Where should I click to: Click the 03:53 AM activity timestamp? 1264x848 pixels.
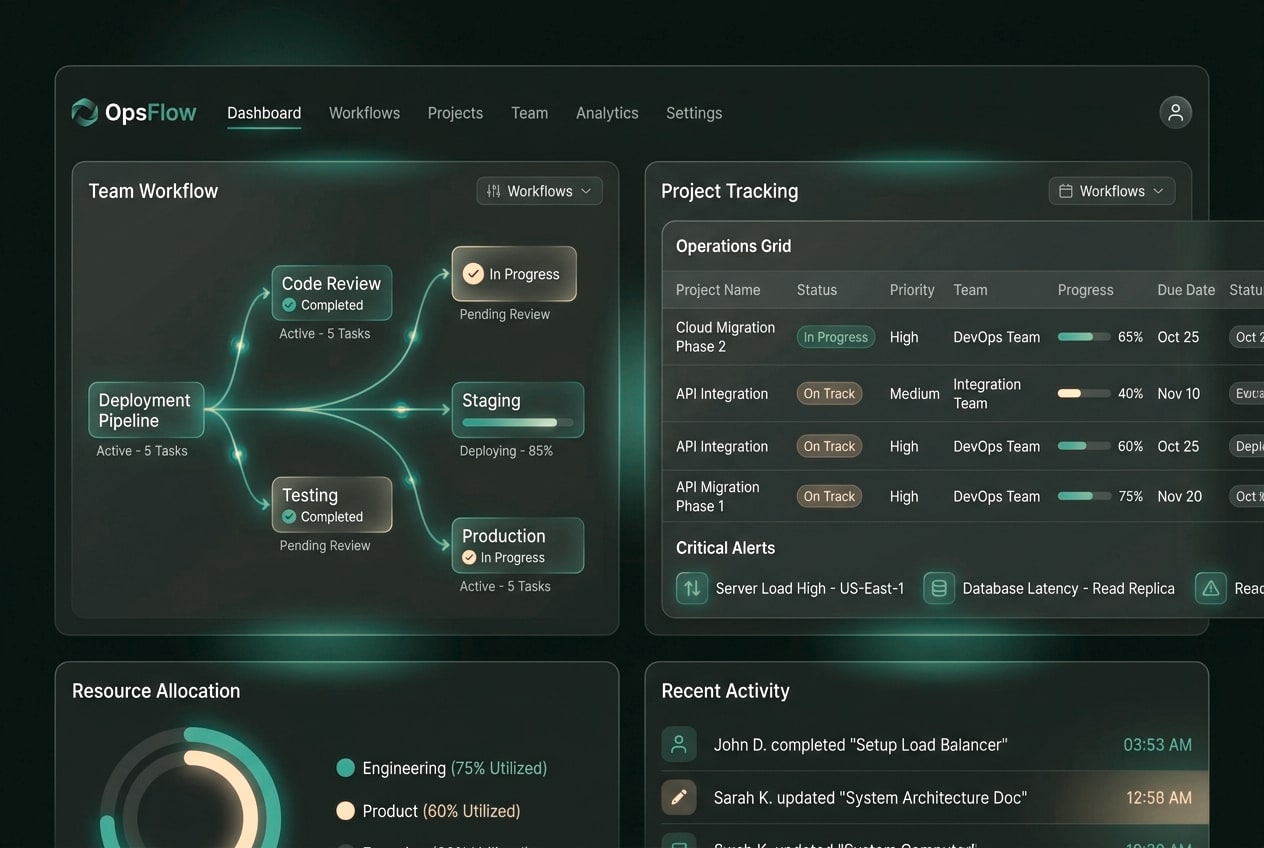(1157, 745)
